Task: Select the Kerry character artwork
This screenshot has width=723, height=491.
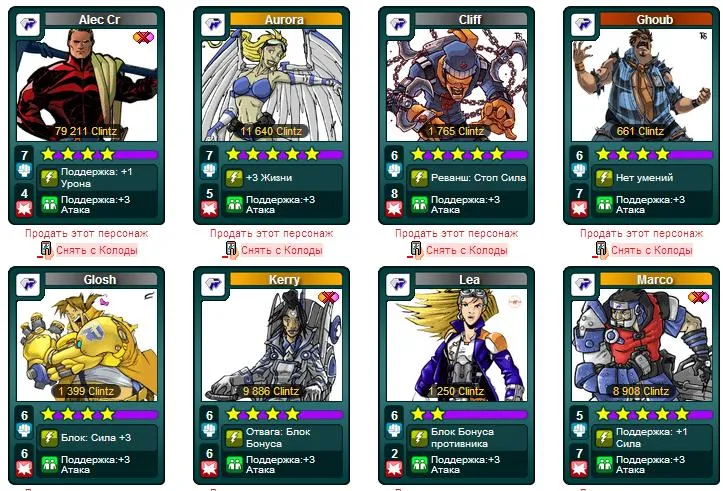Action: [x=272, y=345]
